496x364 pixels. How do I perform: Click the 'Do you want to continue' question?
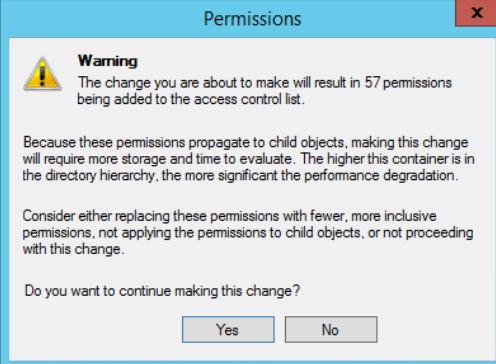tap(162, 291)
